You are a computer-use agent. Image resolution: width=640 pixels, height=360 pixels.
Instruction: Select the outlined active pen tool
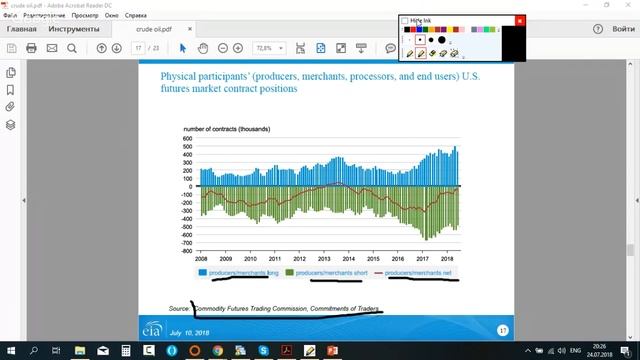pos(421,53)
